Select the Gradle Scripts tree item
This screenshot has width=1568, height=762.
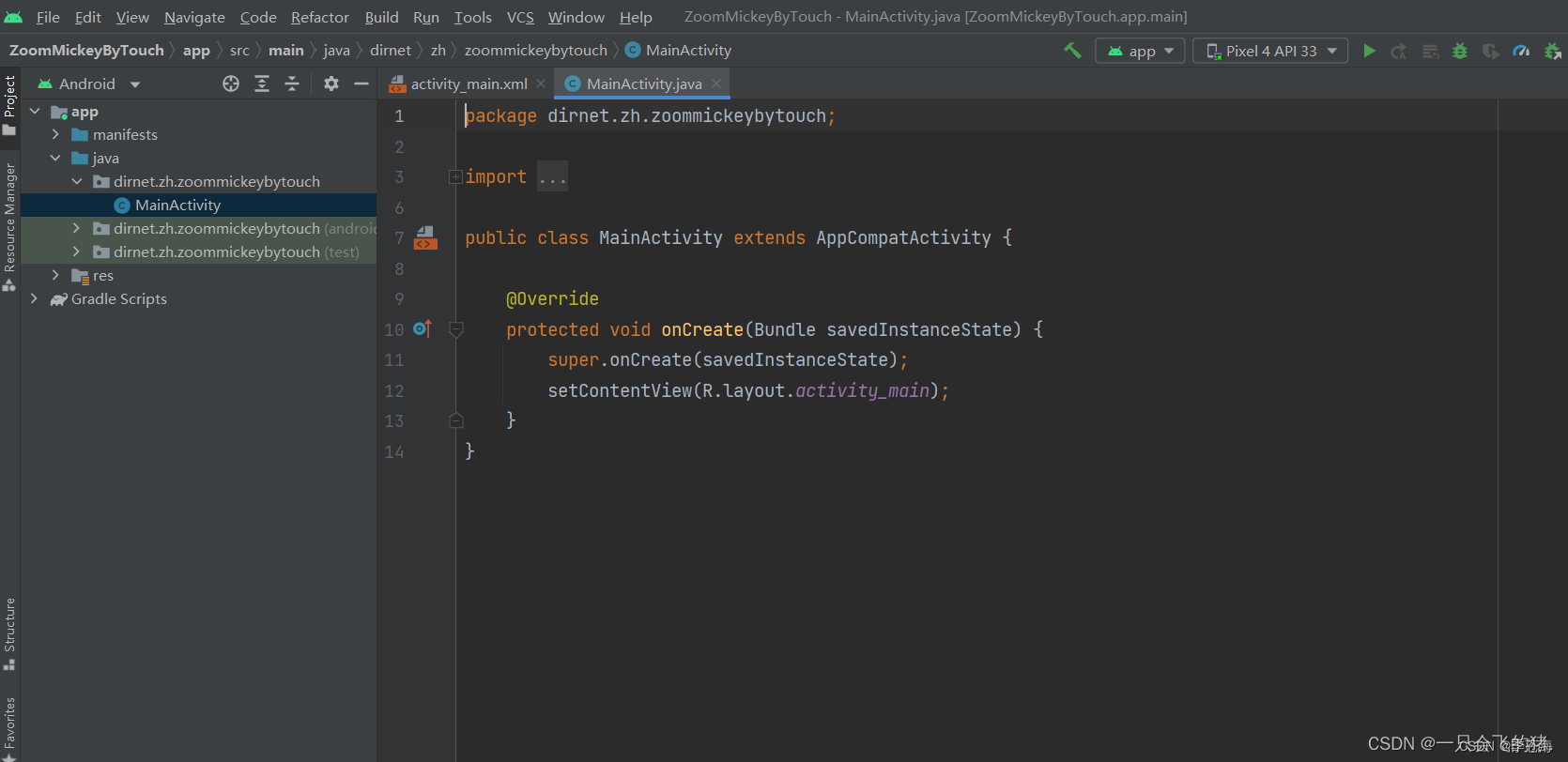[x=119, y=299]
